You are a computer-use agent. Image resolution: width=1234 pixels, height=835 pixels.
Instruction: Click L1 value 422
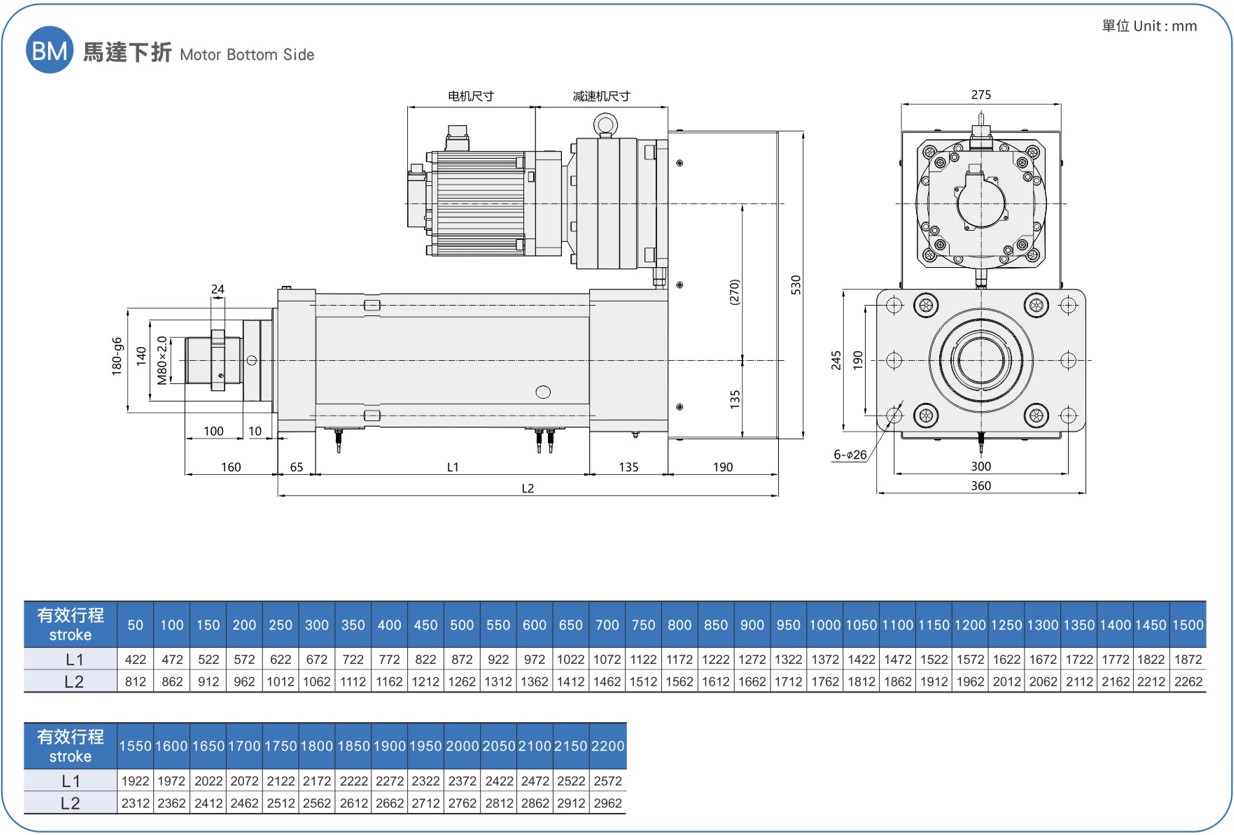135,659
